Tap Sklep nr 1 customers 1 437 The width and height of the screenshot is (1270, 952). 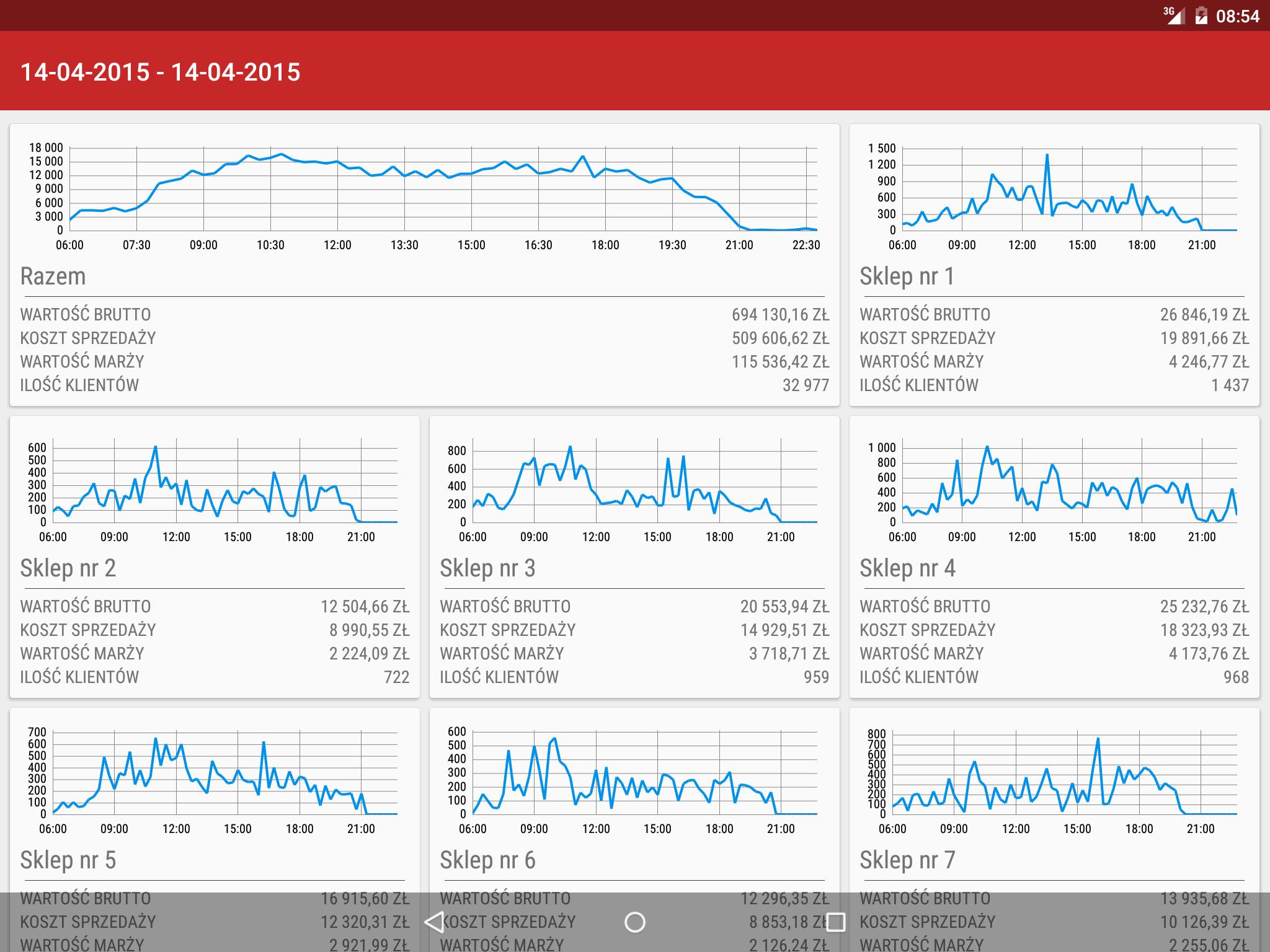click(1230, 385)
